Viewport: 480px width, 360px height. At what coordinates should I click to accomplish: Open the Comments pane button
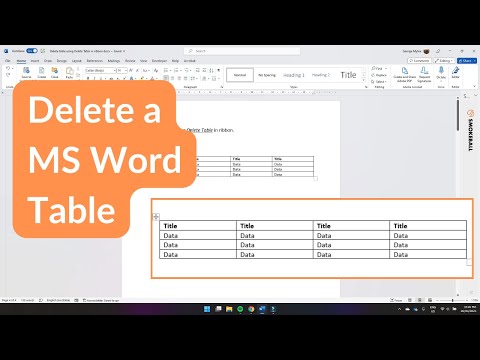click(x=419, y=61)
